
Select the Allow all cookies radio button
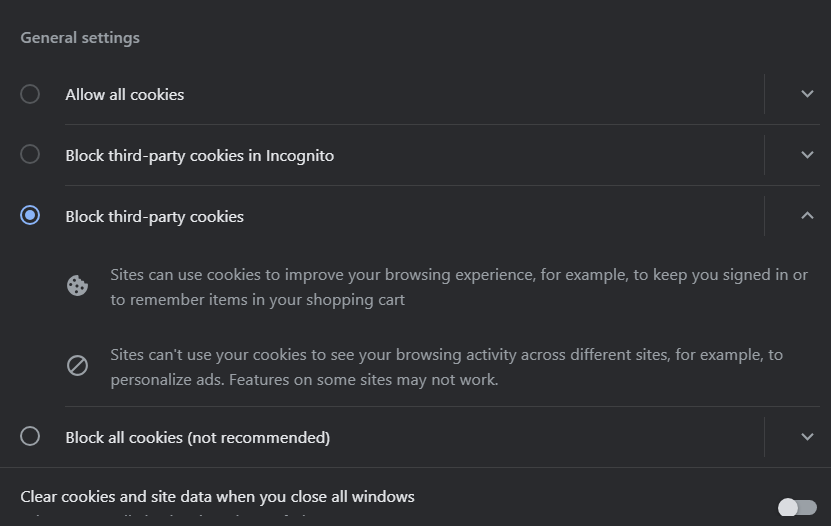pyautogui.click(x=30, y=94)
